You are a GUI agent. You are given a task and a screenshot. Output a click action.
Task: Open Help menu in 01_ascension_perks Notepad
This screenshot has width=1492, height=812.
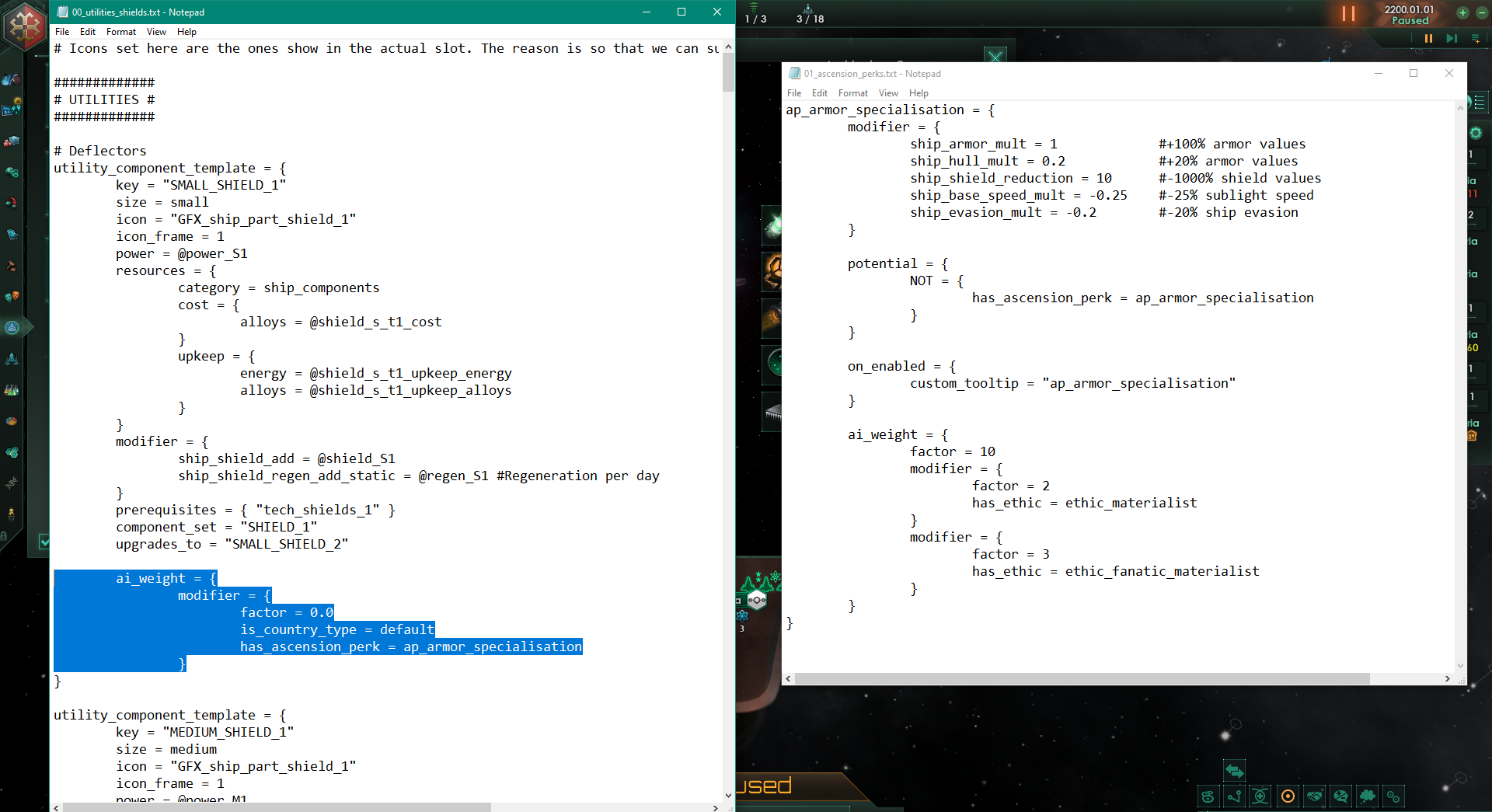click(919, 93)
